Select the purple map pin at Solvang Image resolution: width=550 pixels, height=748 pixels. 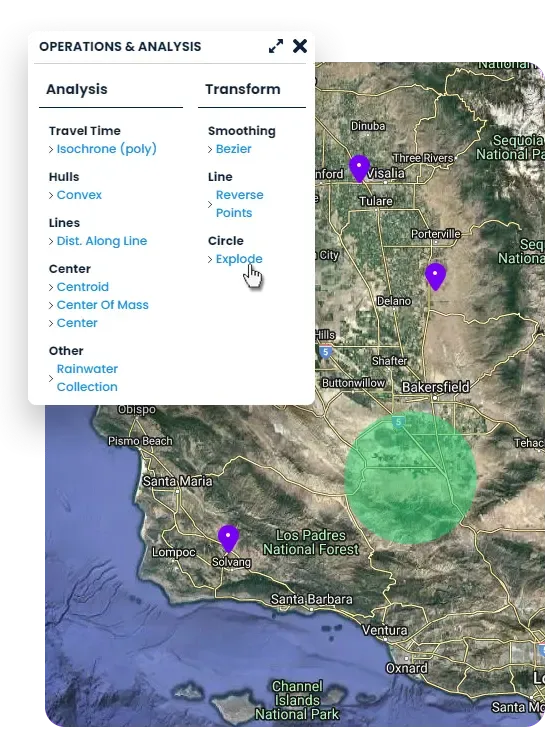(x=228, y=539)
